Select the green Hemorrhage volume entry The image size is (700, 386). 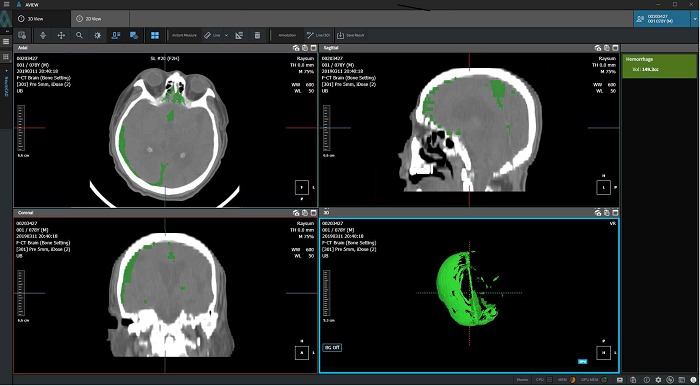click(659, 65)
